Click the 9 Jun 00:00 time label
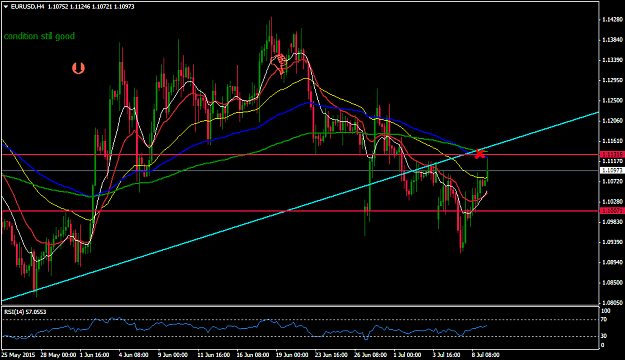Image resolution: width=625 pixels, height=360 pixels. click(x=173, y=354)
